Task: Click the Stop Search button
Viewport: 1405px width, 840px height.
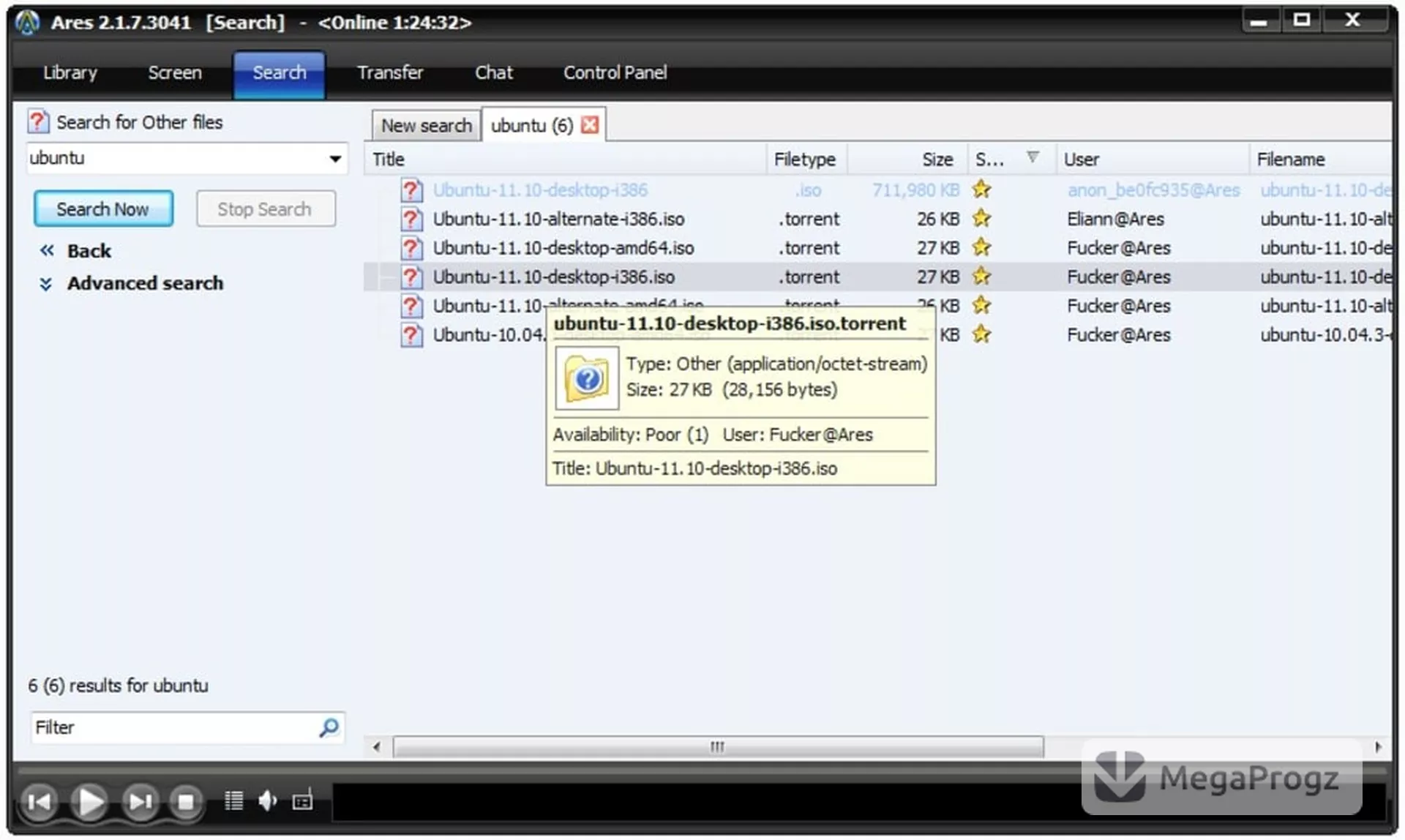Action: [265, 209]
